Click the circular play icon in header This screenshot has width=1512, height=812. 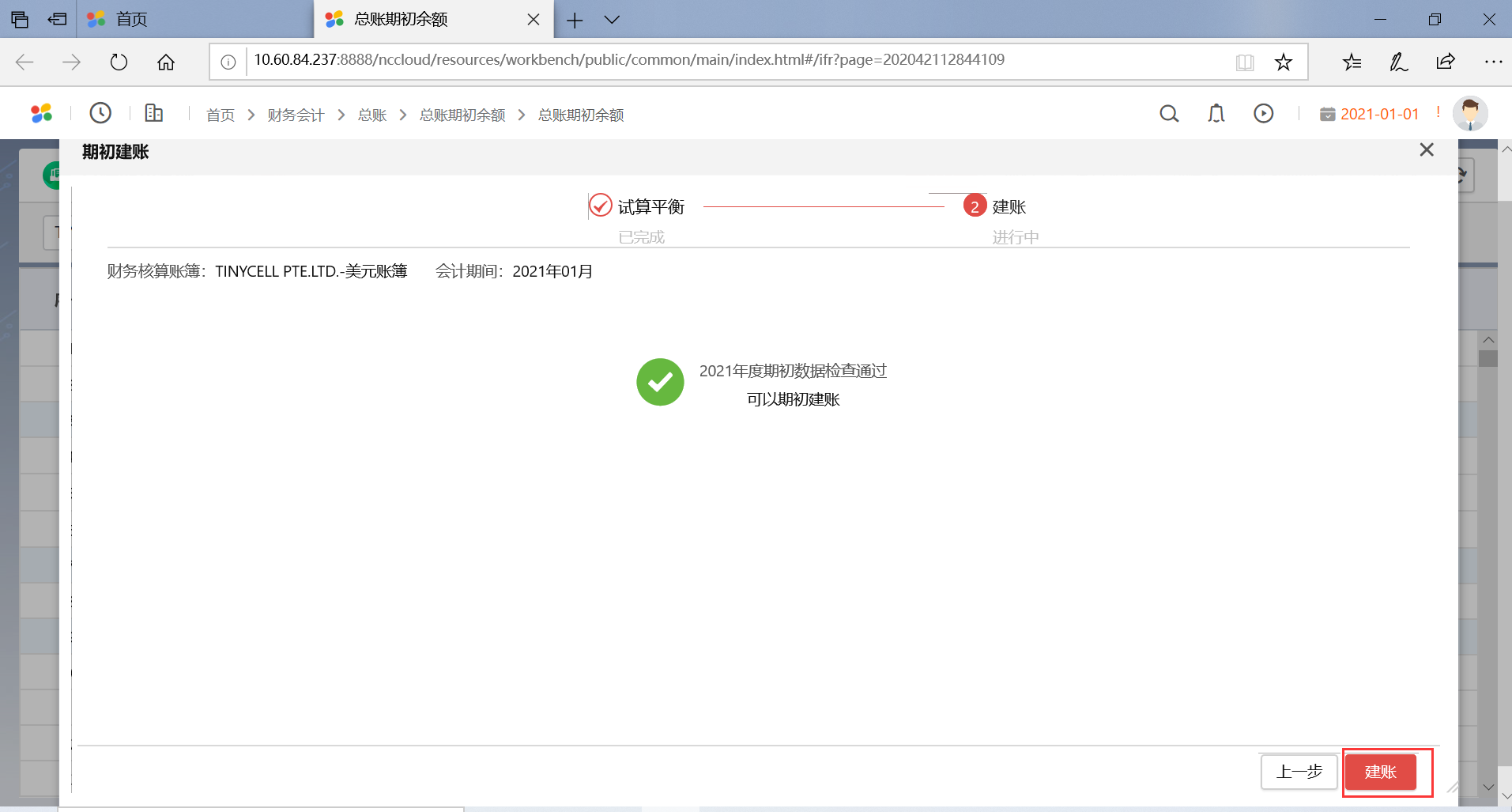pyautogui.click(x=1263, y=114)
